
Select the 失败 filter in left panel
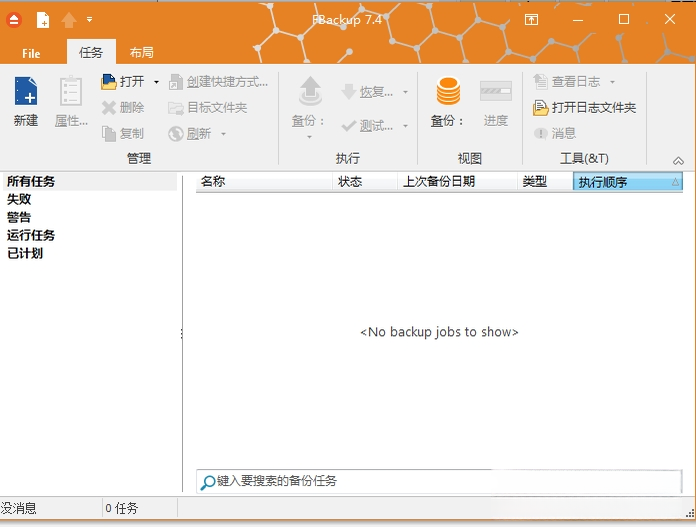click(19, 199)
